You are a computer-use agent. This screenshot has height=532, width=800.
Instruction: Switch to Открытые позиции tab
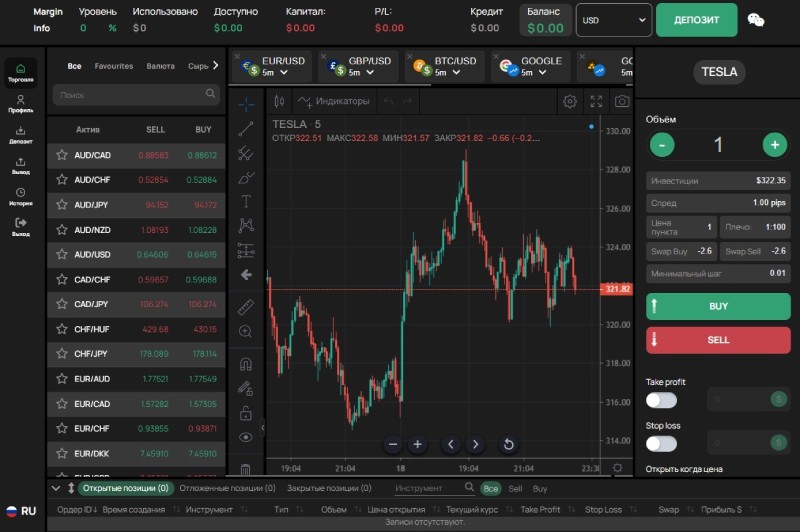pos(126,488)
